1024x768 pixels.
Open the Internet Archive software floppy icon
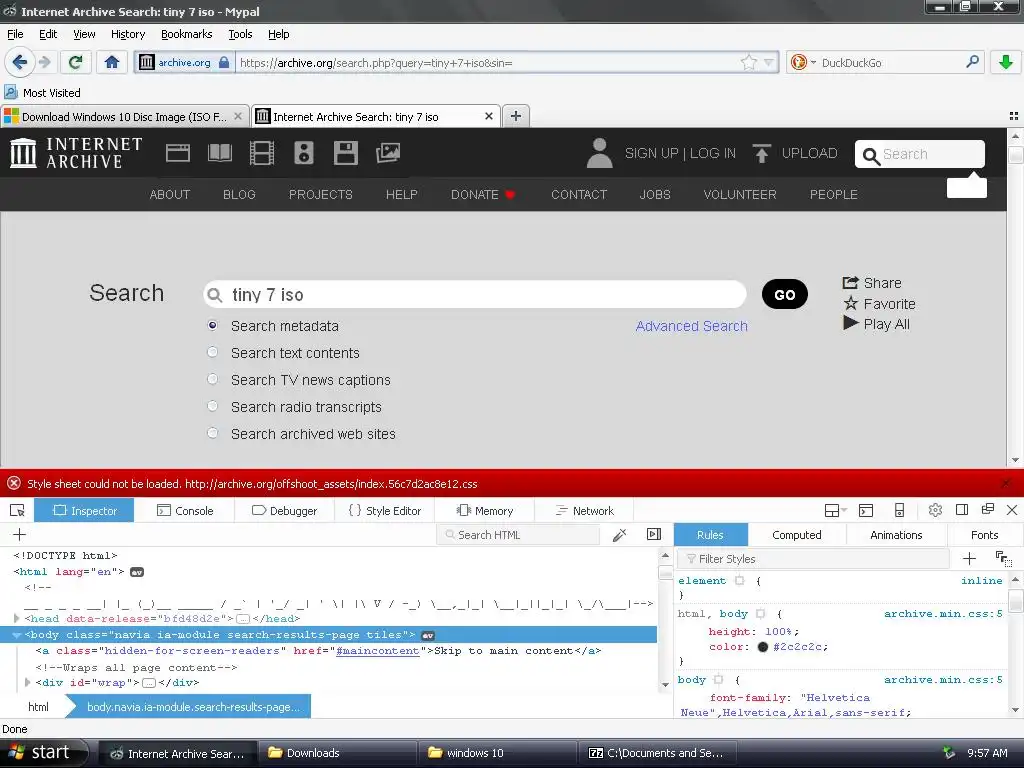tap(345, 153)
